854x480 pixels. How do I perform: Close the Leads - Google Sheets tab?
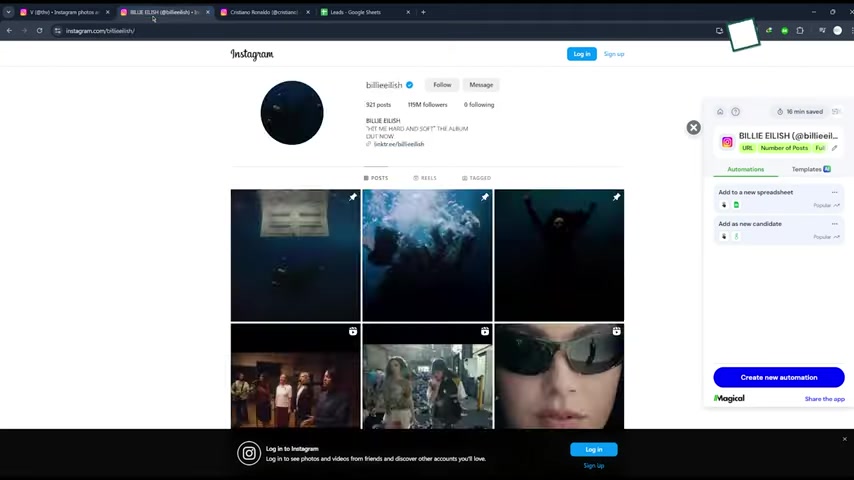[x=408, y=12]
